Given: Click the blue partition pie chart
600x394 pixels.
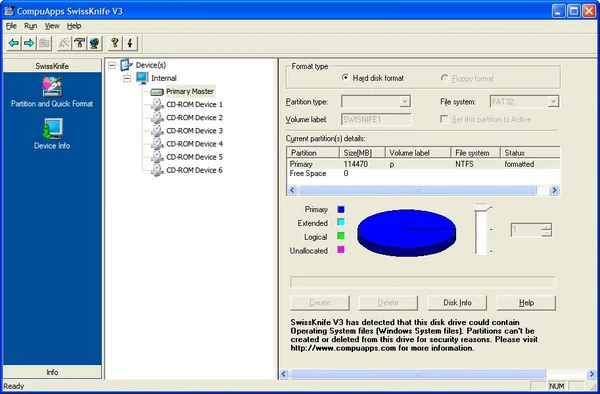Looking at the screenshot, I should [x=406, y=233].
